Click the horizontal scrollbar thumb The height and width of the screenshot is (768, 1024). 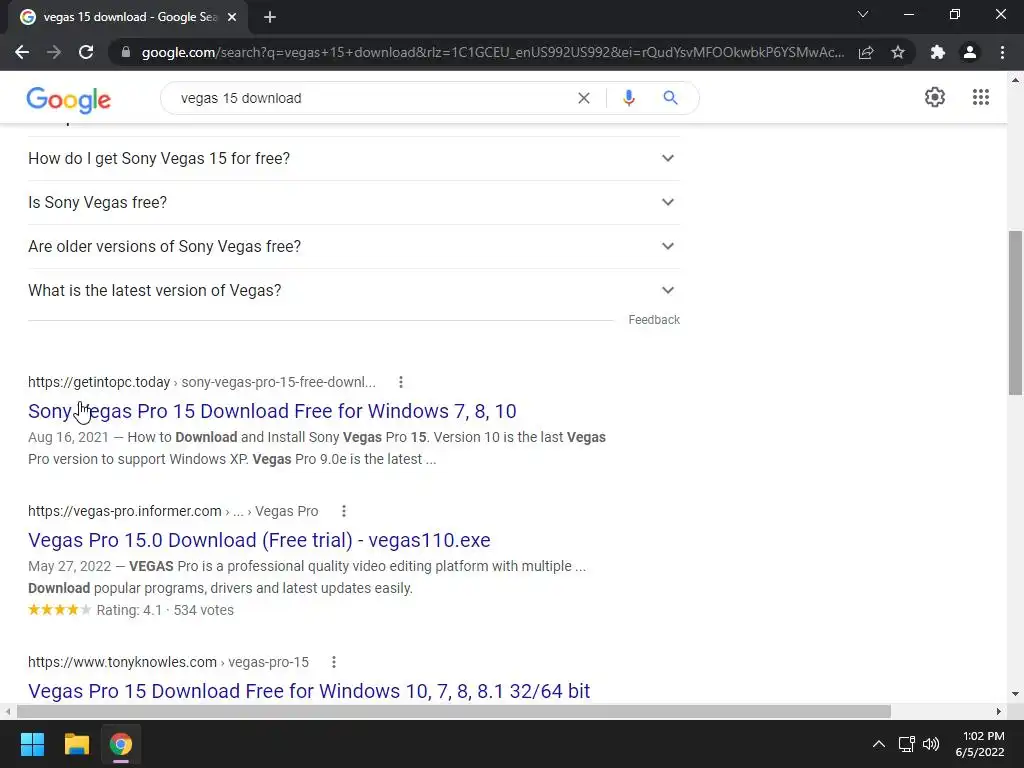pyautogui.click(x=454, y=711)
